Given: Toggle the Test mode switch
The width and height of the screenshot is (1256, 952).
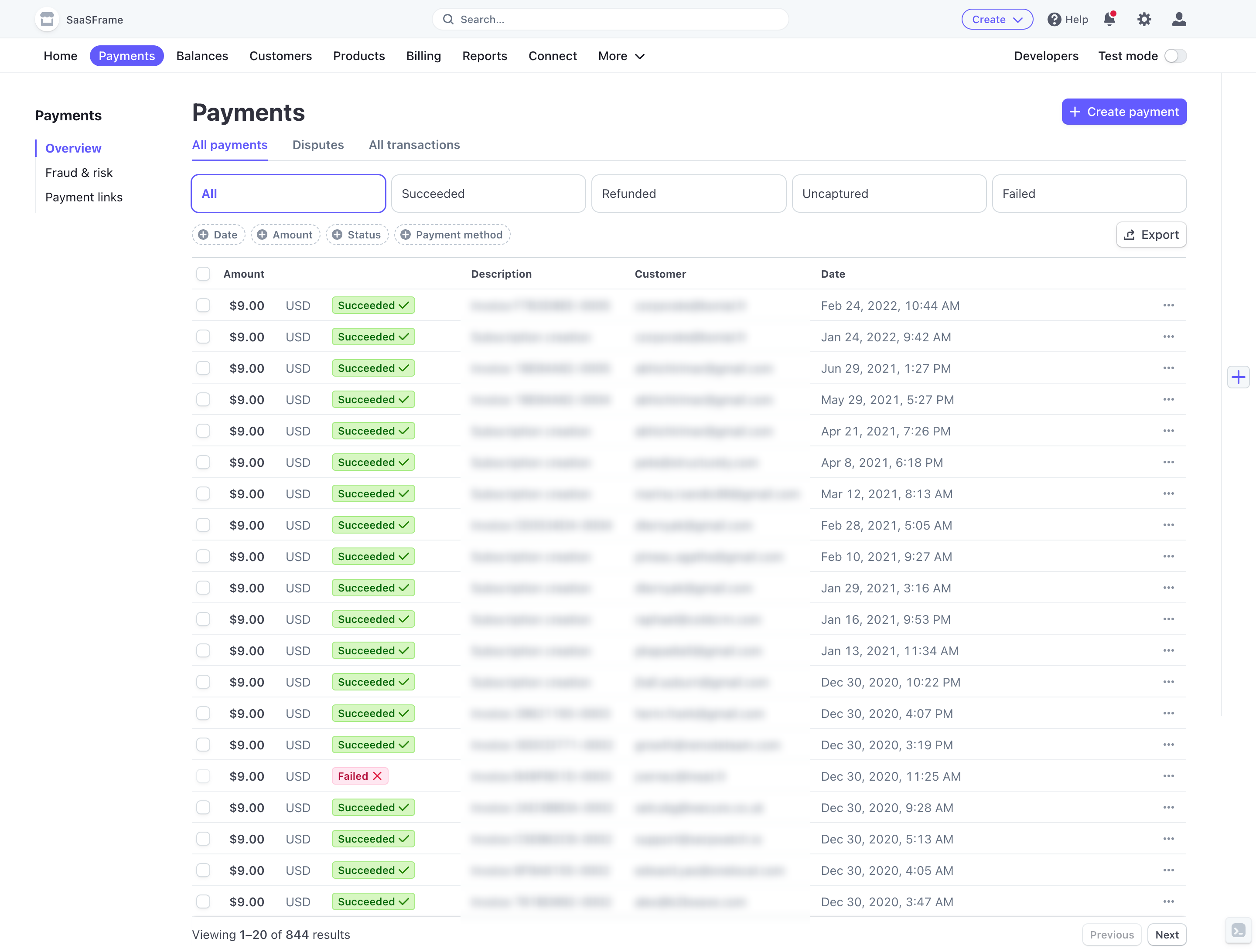Looking at the screenshot, I should click(1175, 56).
